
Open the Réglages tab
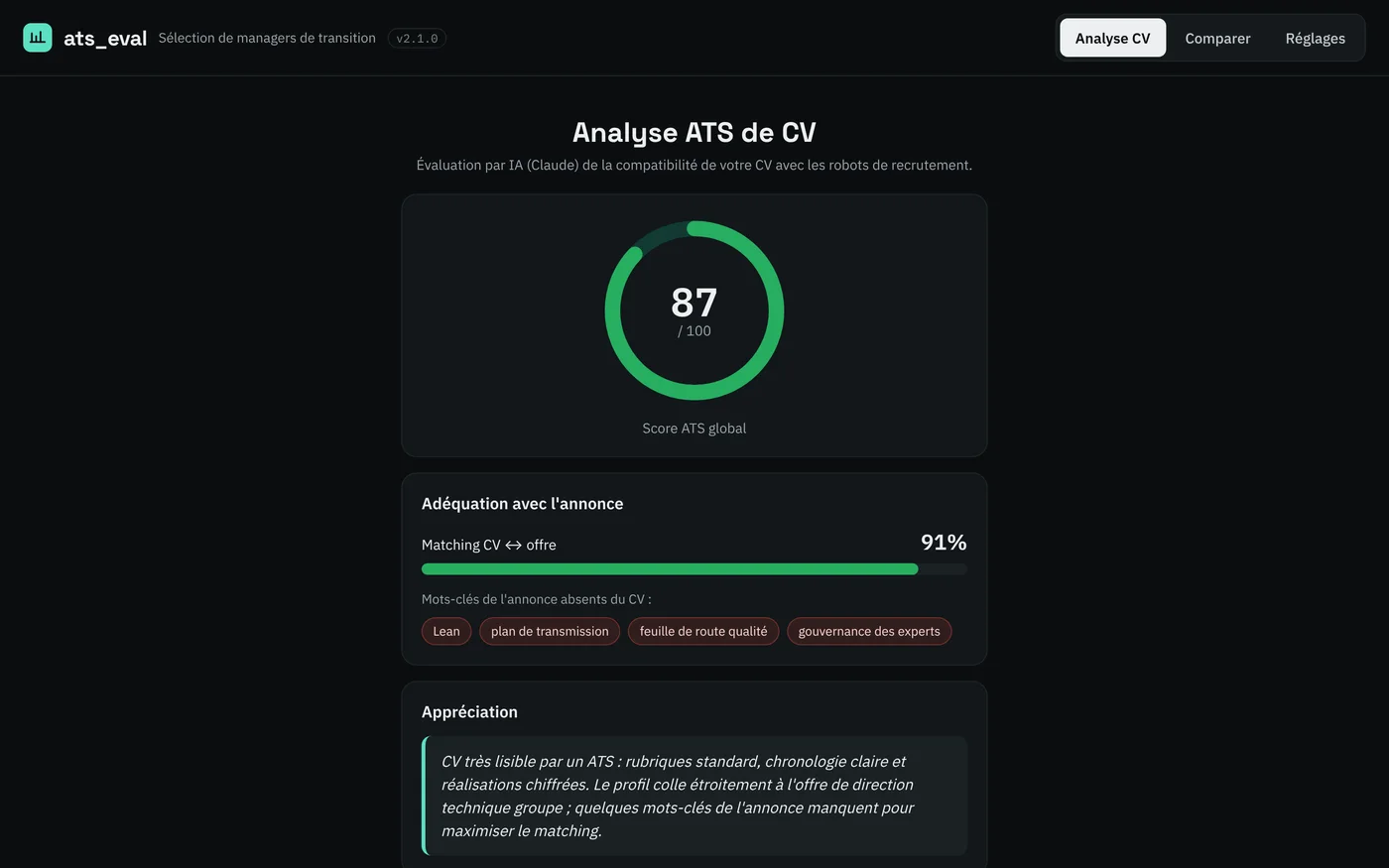tap(1315, 38)
